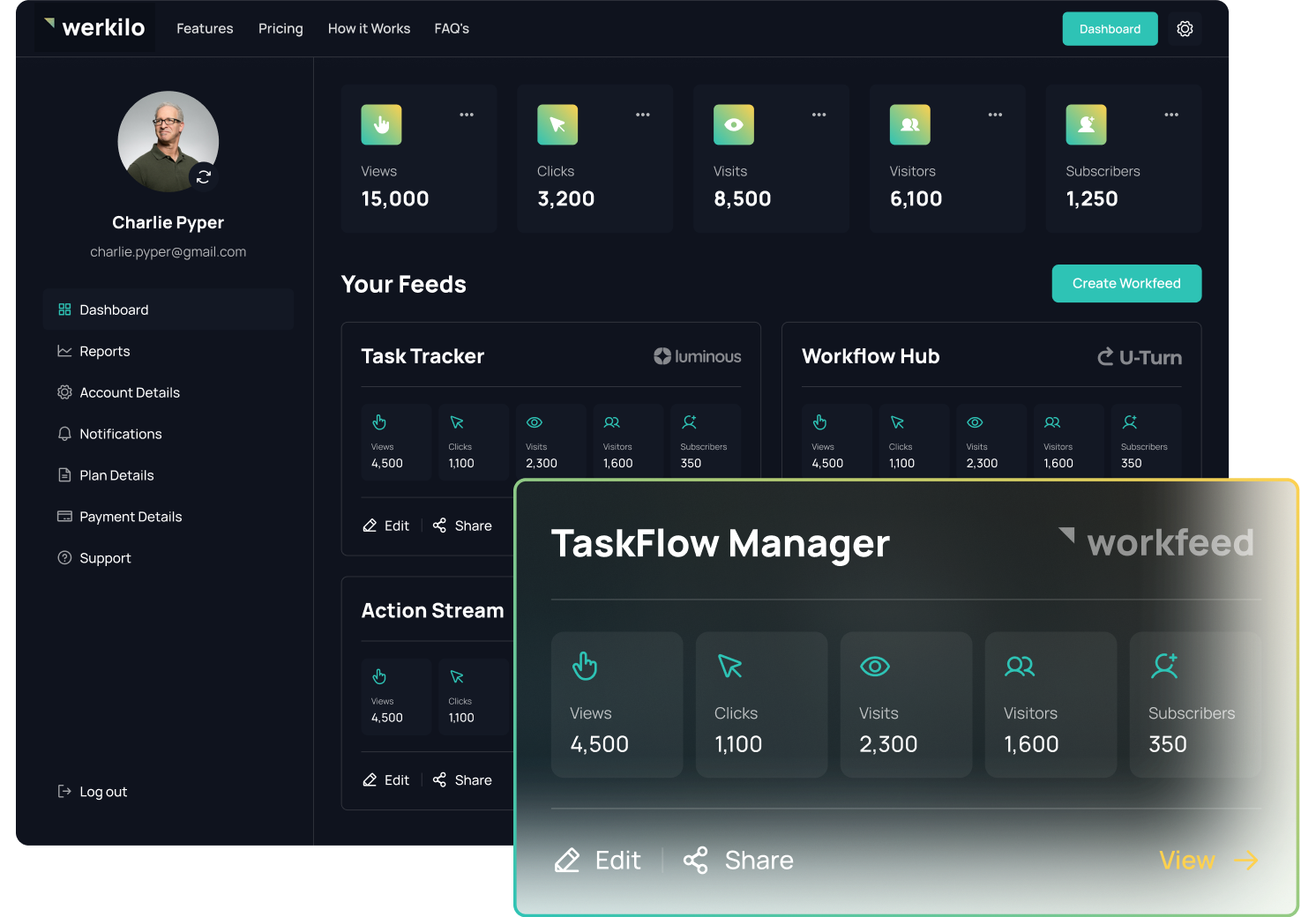
Task: Click the Log out arrow icon
Action: click(64, 791)
